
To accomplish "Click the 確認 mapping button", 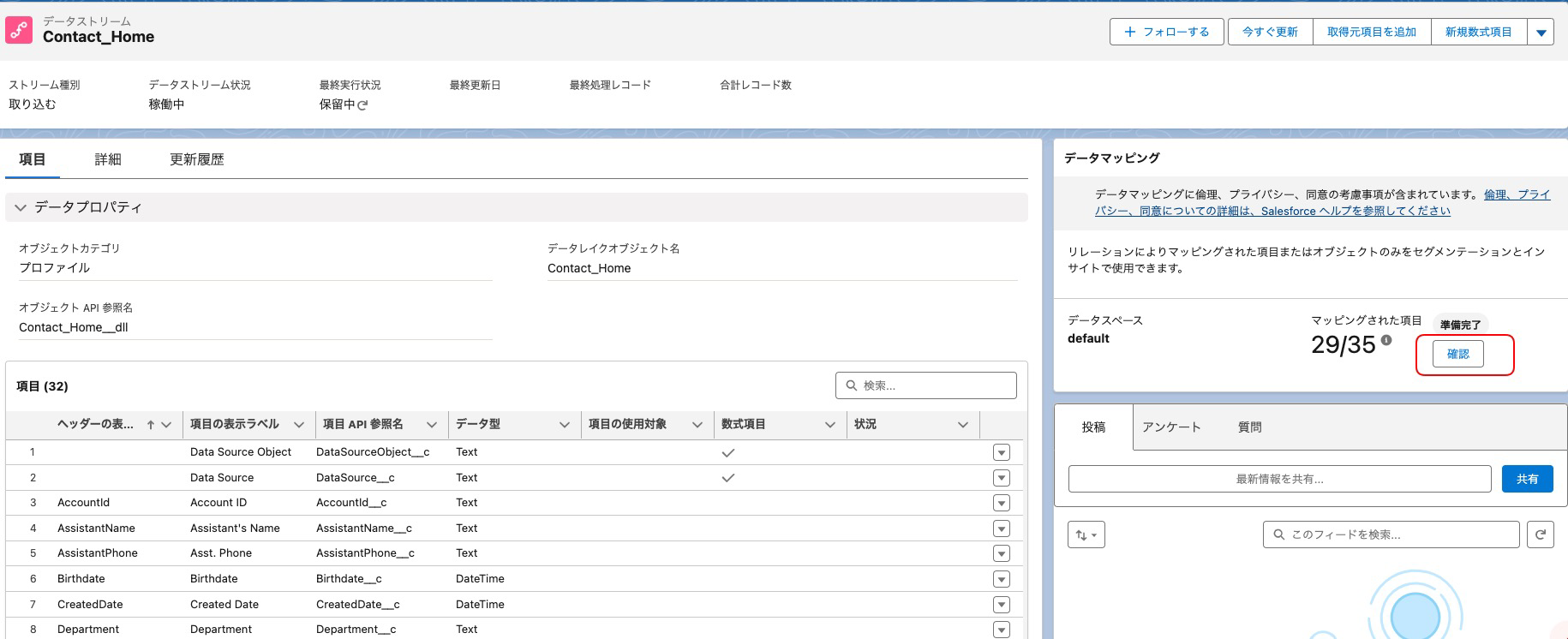I will [1458, 354].
